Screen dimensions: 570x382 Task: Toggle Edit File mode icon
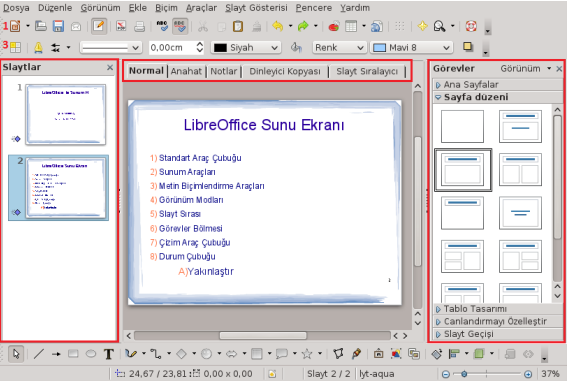[x=99, y=26]
